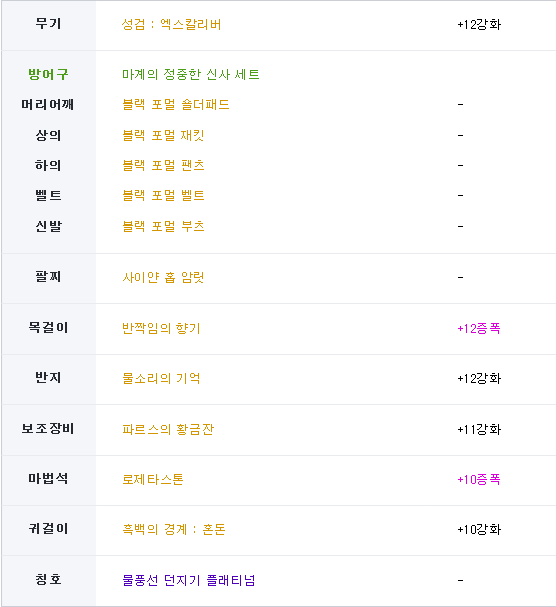Select the 마계의 정중한 신사 세트 armor set
The height and width of the screenshot is (607, 556).
point(190,74)
